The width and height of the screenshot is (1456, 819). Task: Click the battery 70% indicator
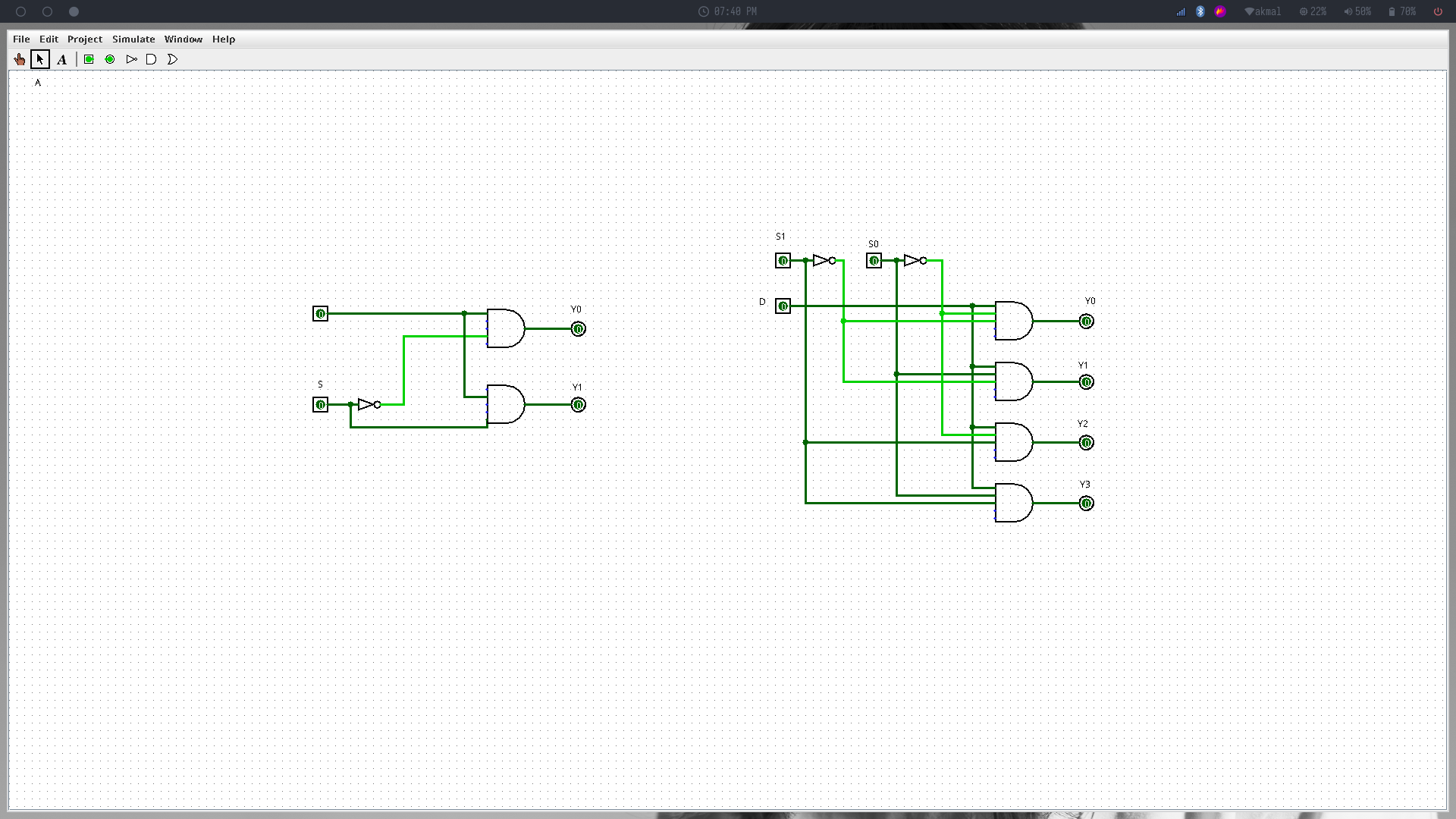[x=1402, y=11]
